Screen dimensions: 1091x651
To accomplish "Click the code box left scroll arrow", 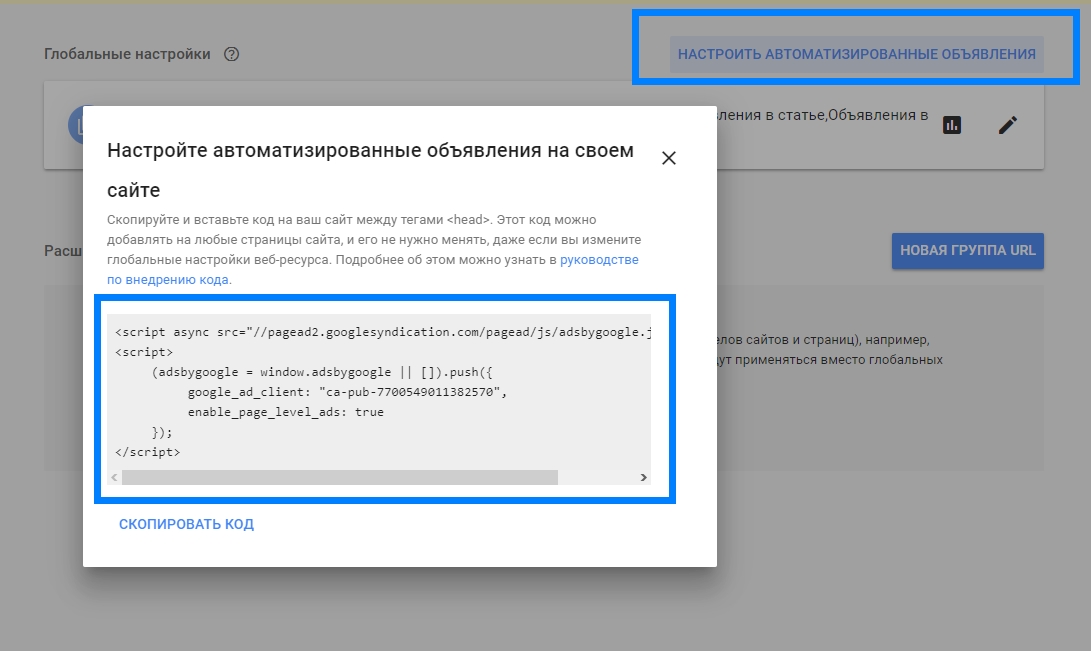I will pyautogui.click(x=114, y=477).
